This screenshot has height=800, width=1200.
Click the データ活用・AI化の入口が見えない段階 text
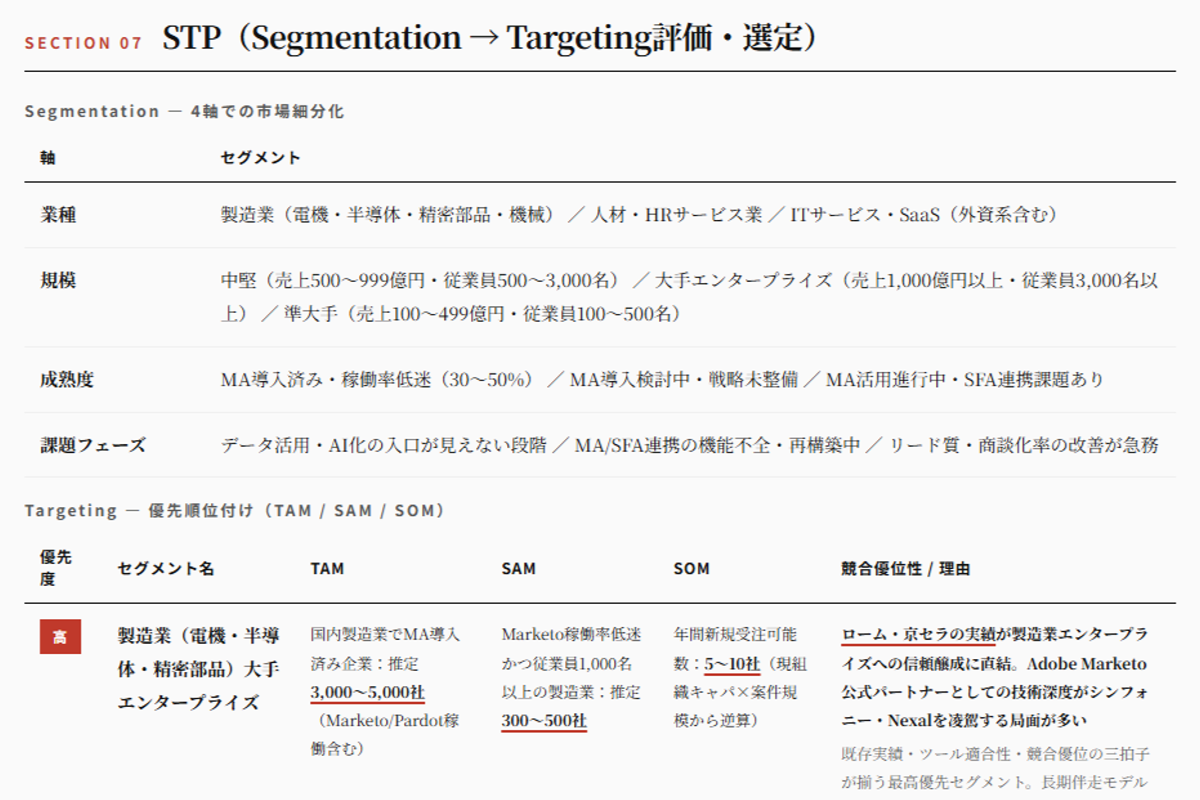383,445
